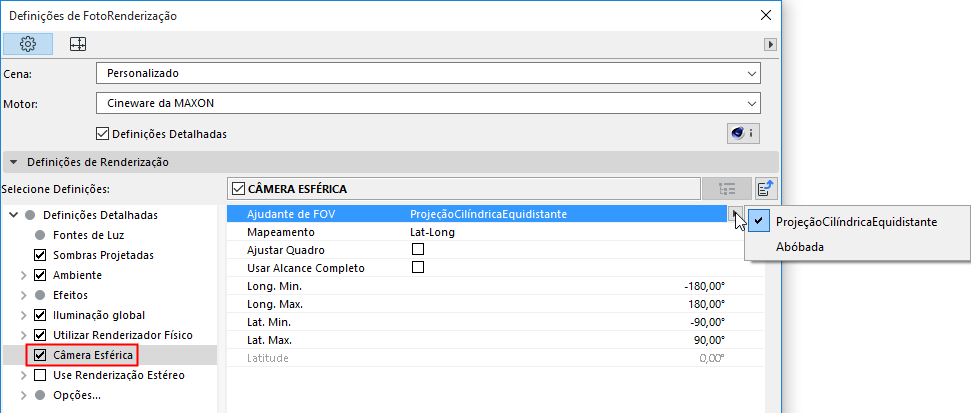Select Efeitos in the tree
The width and height of the screenshot is (971, 413).
click(x=71, y=295)
